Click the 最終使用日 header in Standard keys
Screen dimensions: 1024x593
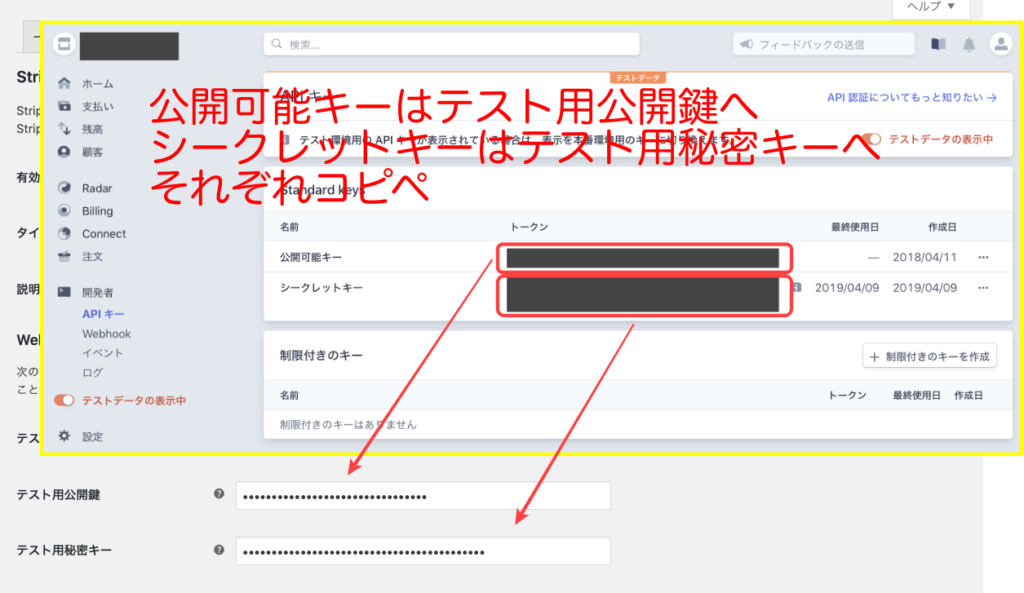pos(855,227)
